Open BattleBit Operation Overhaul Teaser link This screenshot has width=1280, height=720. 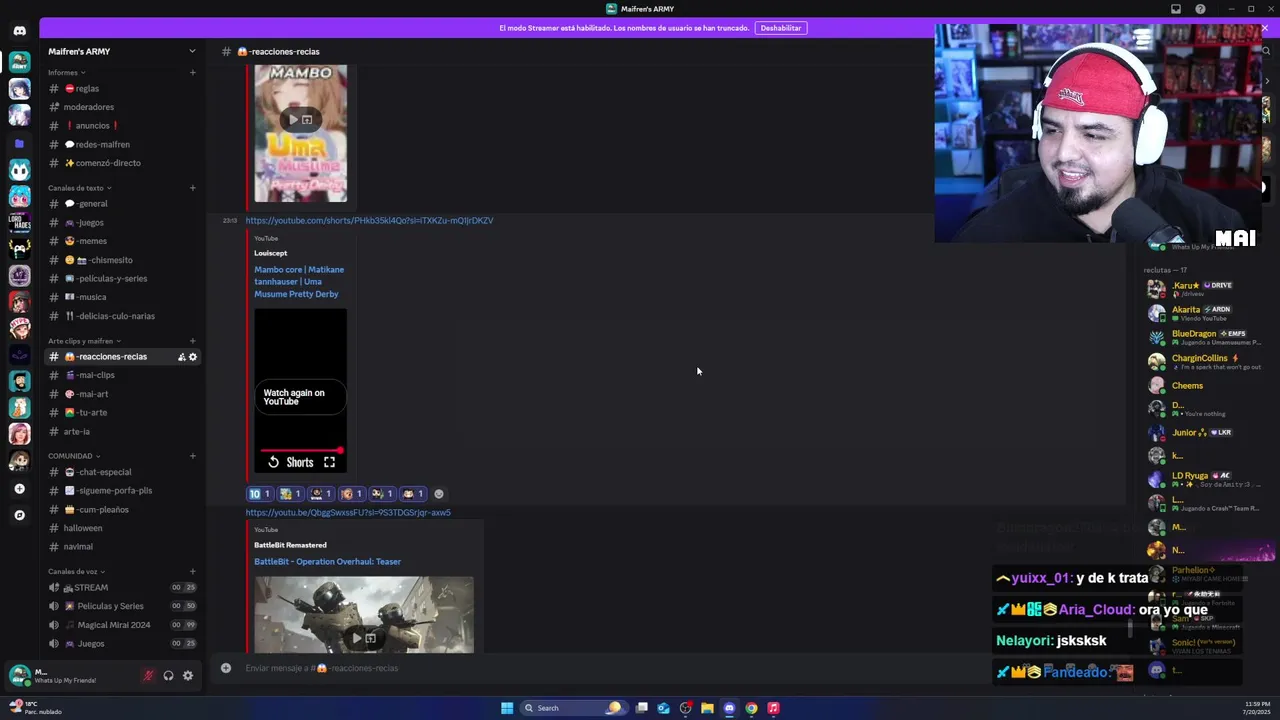tap(327, 562)
